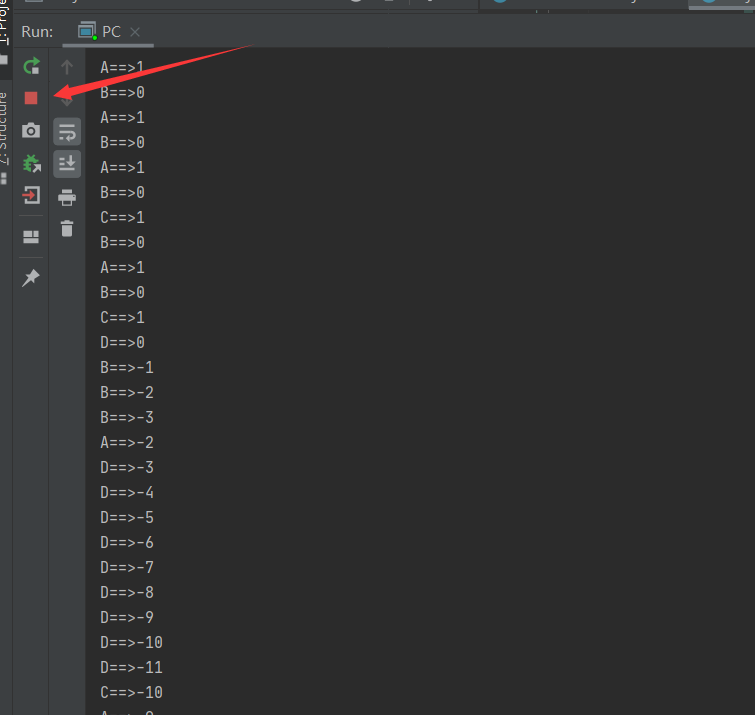755x715 pixels.
Task: Pin the Run tab
Action: coord(31,278)
